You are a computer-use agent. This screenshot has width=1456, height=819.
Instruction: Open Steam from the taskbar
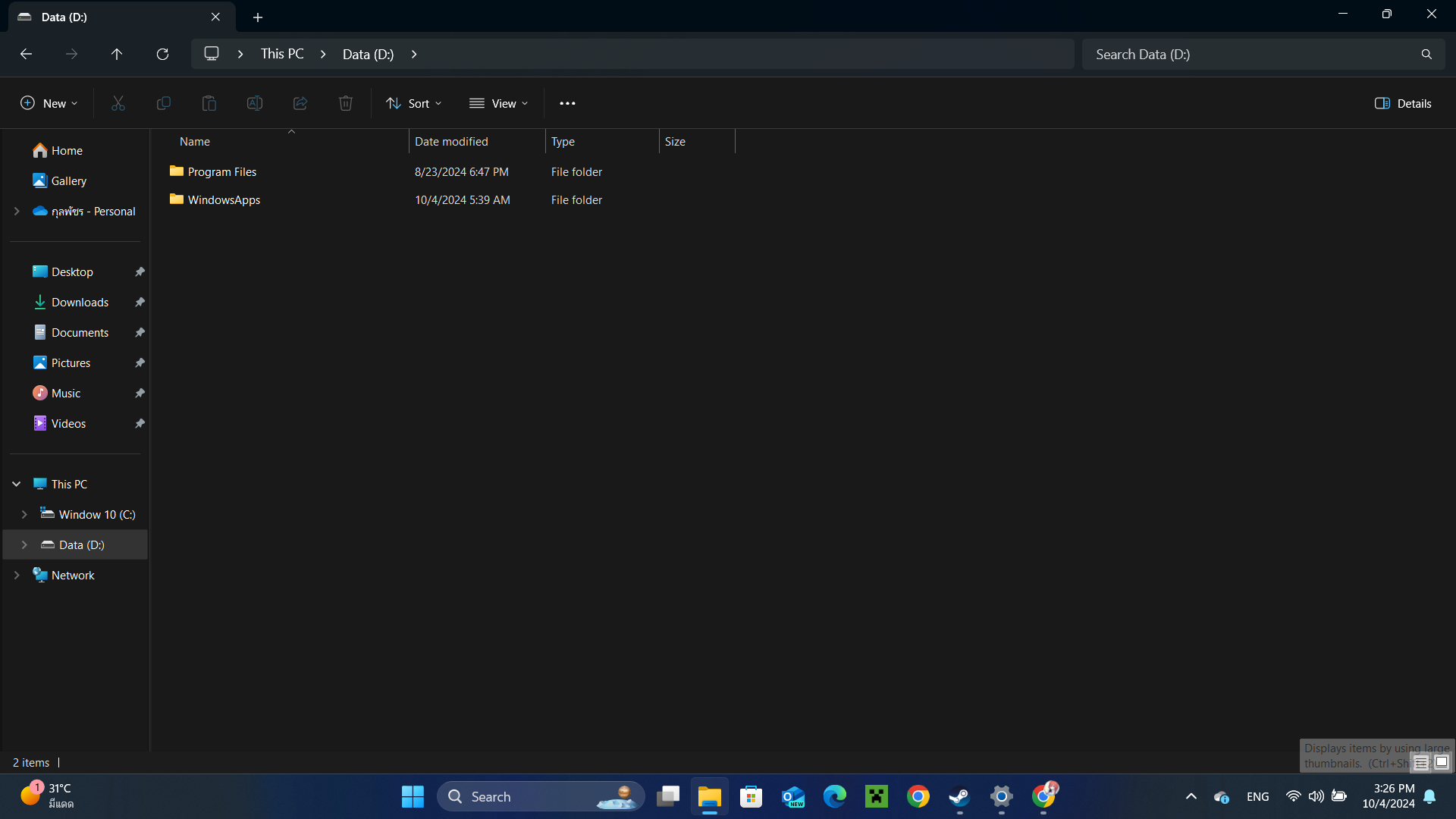[959, 796]
